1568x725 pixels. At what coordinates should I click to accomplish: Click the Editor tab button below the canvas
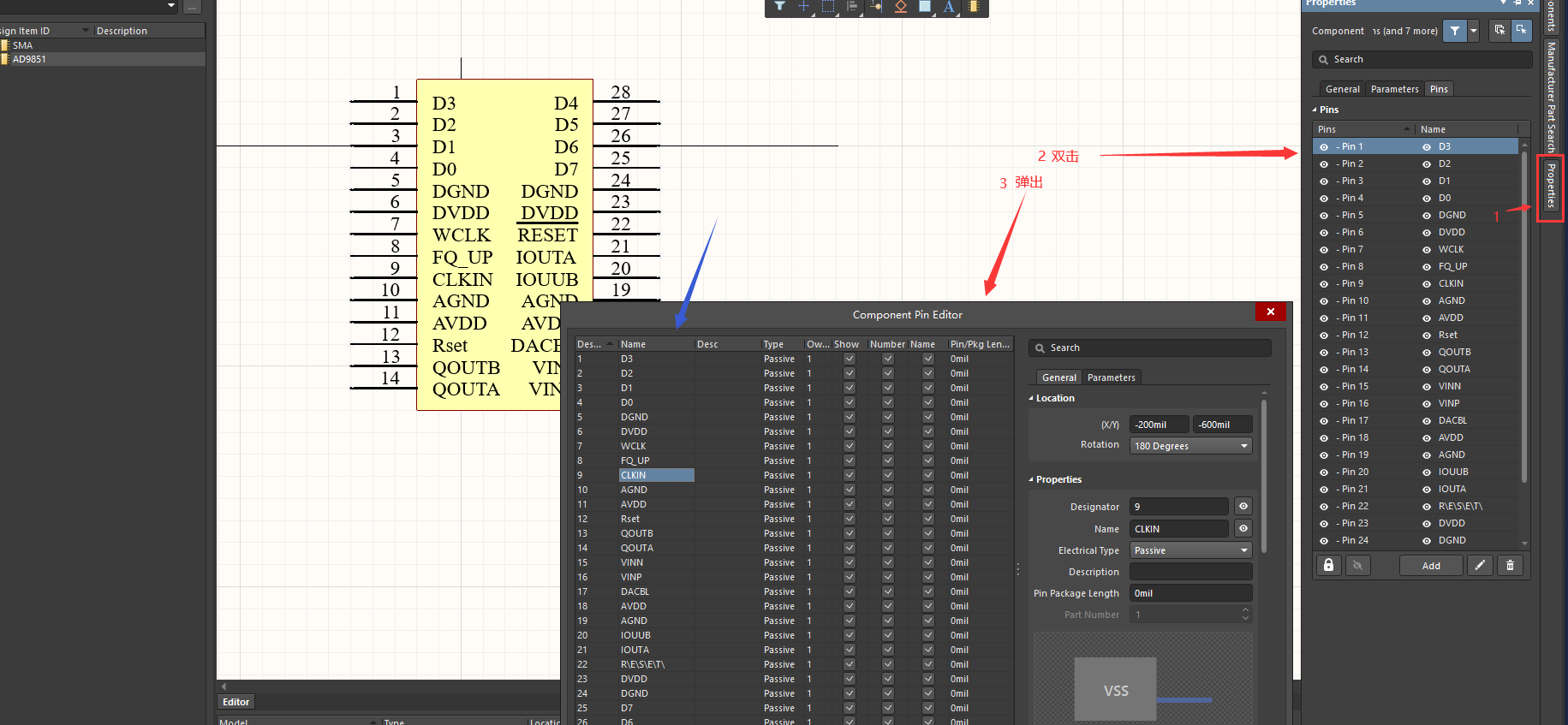pos(235,702)
